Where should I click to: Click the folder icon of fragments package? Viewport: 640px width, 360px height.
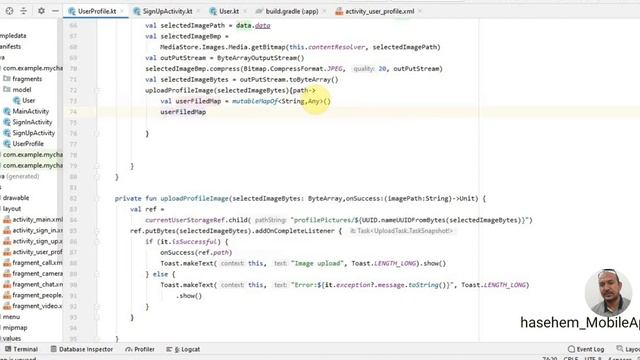point(7,78)
